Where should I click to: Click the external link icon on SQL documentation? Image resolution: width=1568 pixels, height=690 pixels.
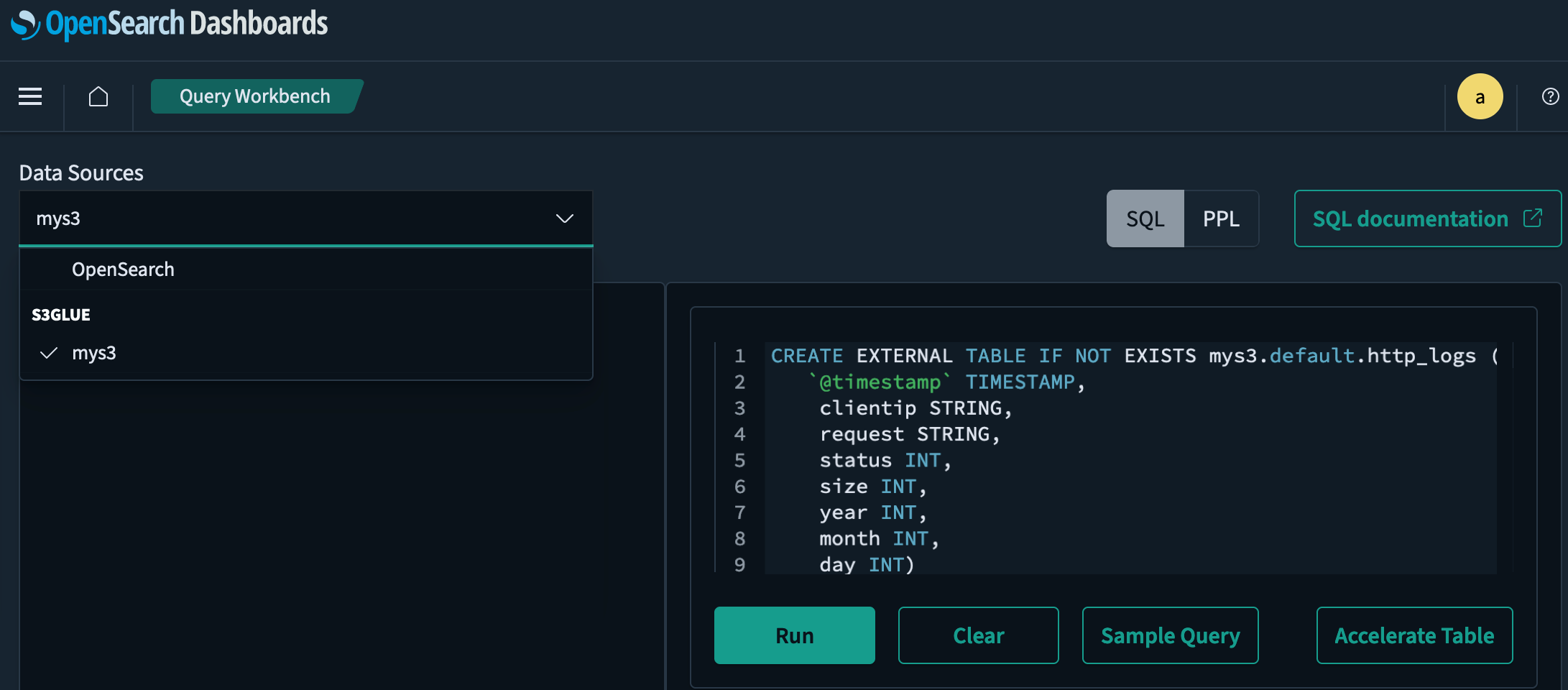[x=1532, y=218]
